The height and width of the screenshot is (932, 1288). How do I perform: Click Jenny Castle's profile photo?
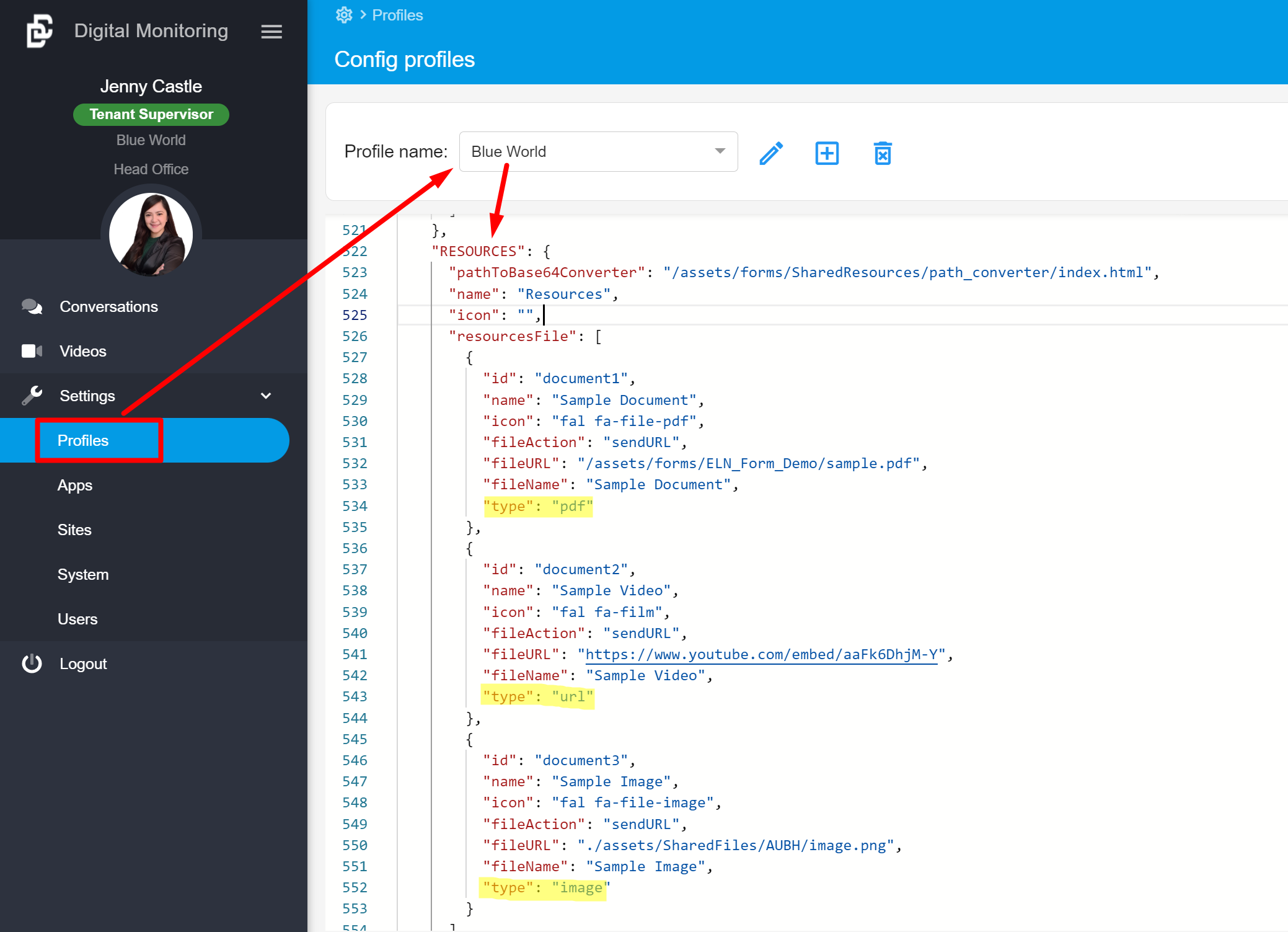point(151,235)
